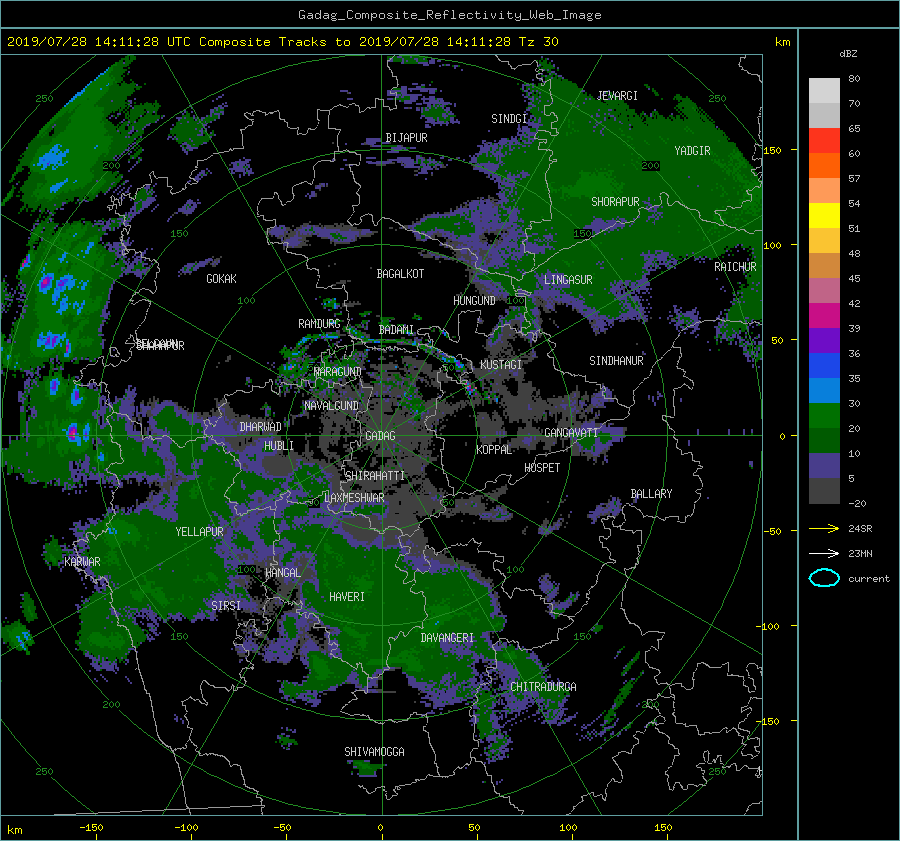The width and height of the screenshot is (900, 841).
Task: Pick the dark gray -20 dBZ swatch
Action: pos(824,491)
